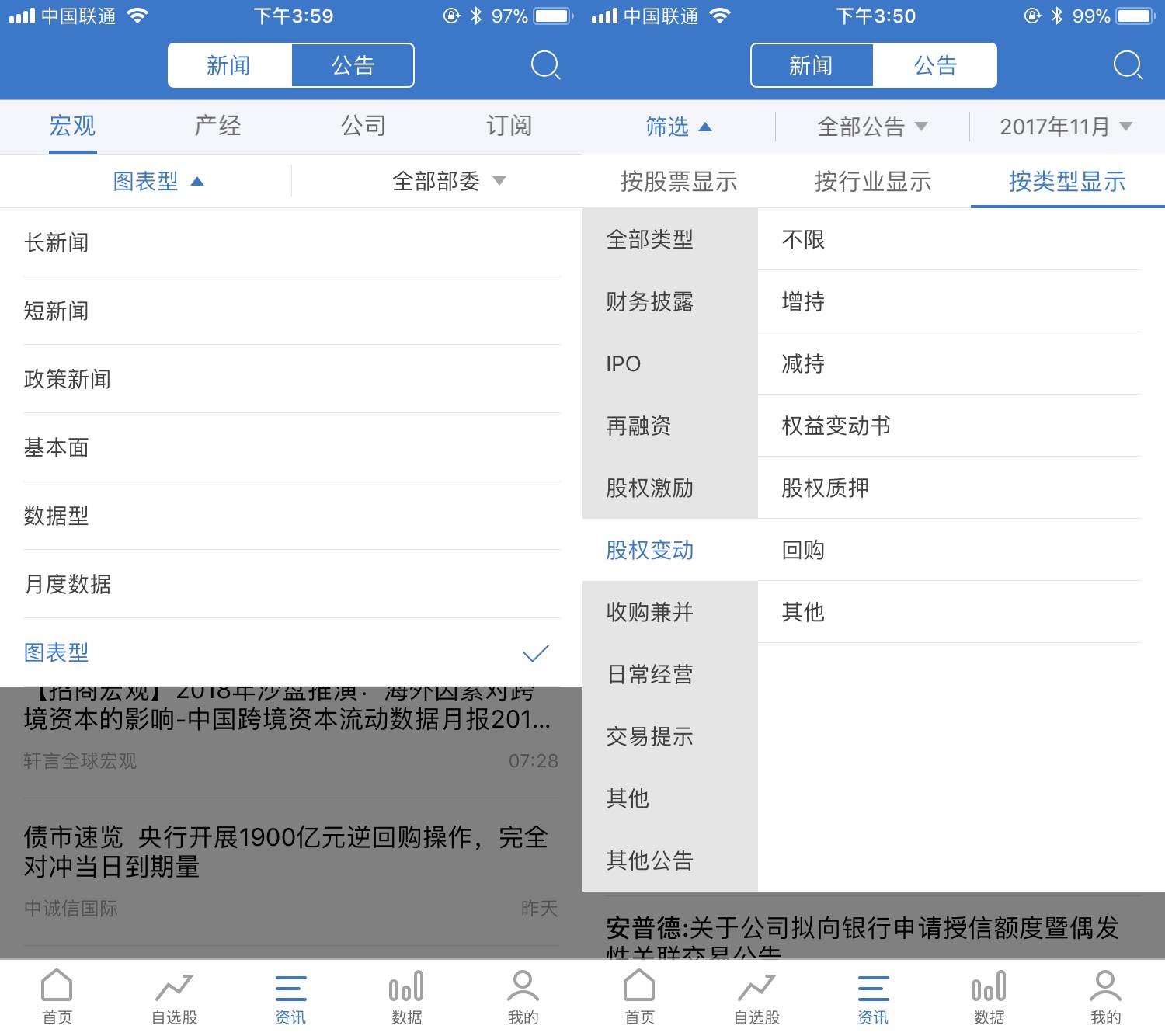The width and height of the screenshot is (1165, 1036).
Task: Select 股权变动 category
Action: (669, 550)
